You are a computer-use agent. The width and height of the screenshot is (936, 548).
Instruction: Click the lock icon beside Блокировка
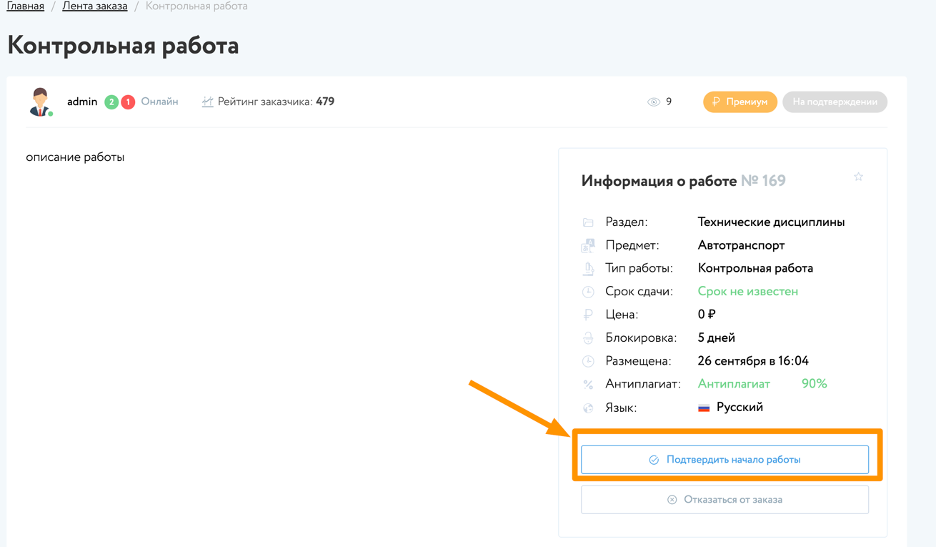pyautogui.click(x=588, y=338)
